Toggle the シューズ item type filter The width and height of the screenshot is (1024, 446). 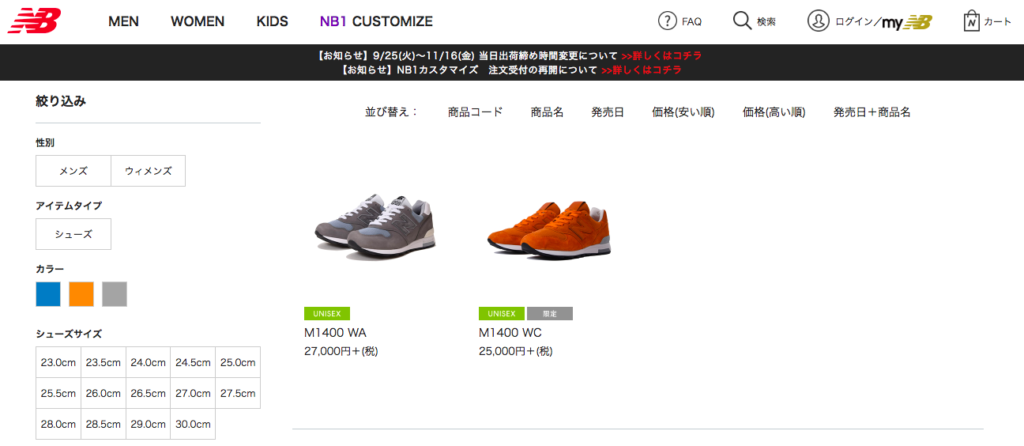point(73,234)
